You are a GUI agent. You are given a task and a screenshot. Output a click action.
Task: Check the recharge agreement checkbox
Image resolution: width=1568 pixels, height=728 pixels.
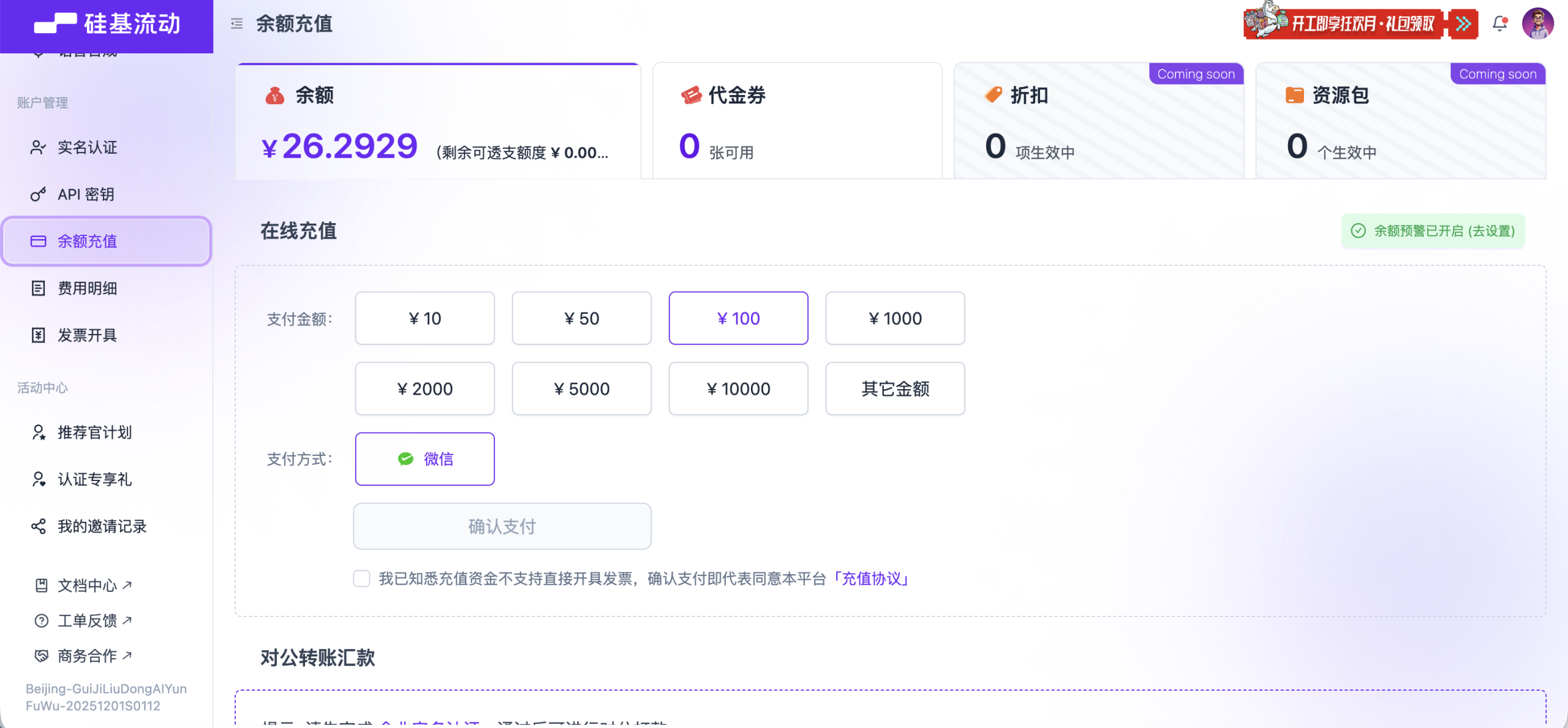click(361, 578)
